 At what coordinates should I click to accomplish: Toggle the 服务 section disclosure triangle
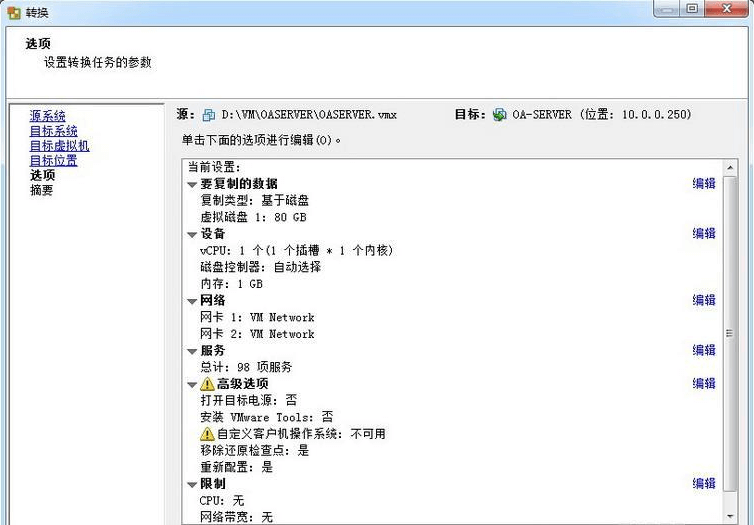(x=192, y=351)
